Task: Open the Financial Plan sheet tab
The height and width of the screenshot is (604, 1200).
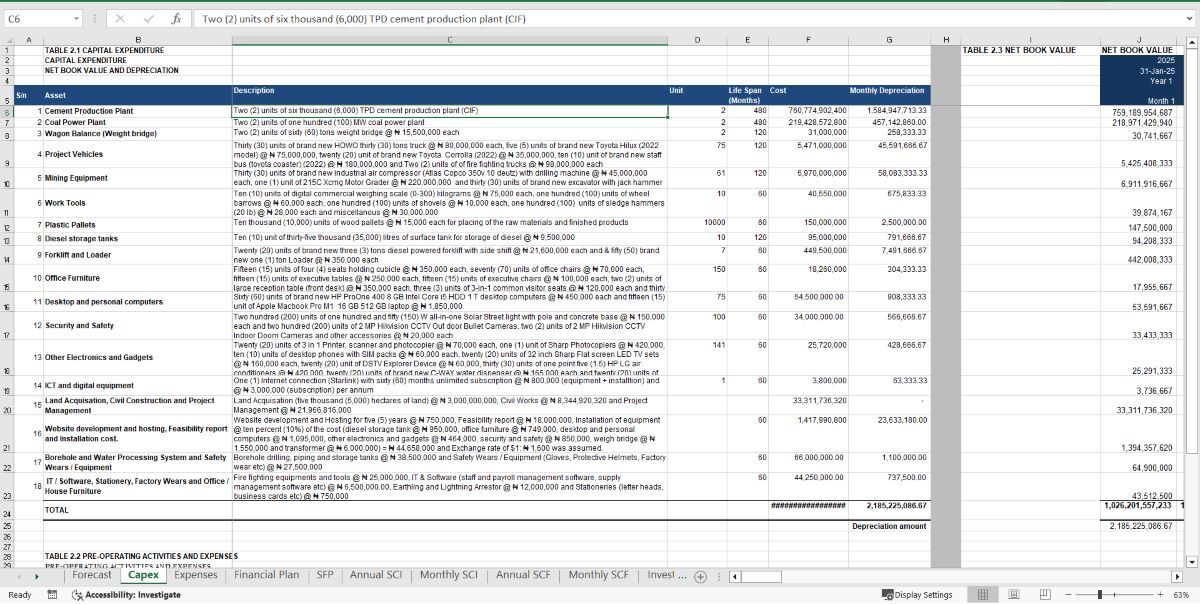Action: (266, 575)
